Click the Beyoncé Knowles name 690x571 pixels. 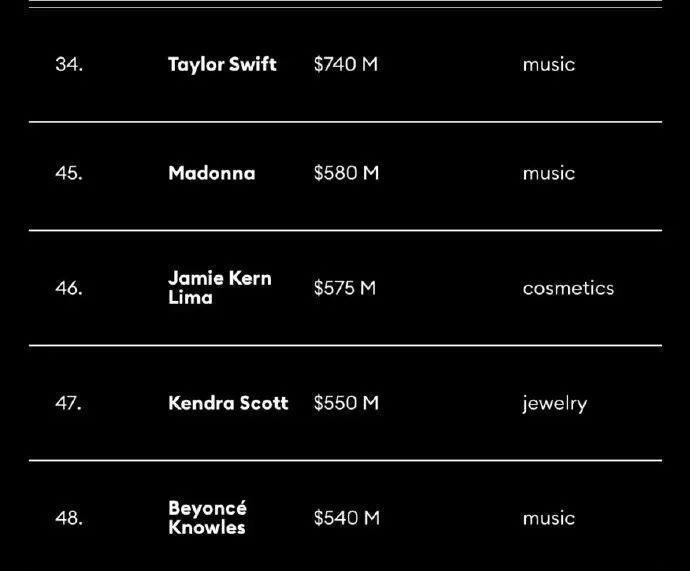(207, 517)
